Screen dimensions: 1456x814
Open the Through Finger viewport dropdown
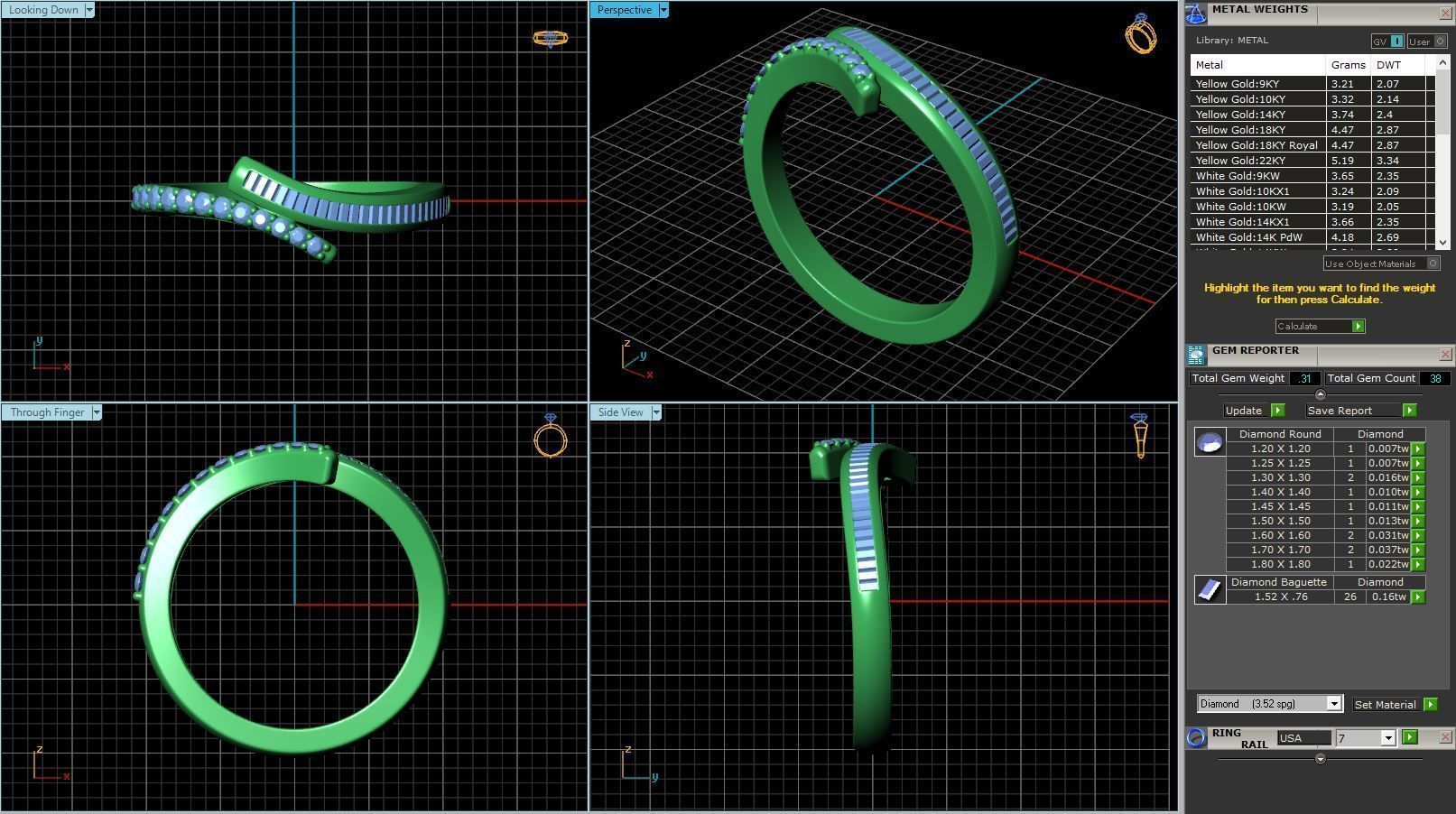[x=97, y=412]
